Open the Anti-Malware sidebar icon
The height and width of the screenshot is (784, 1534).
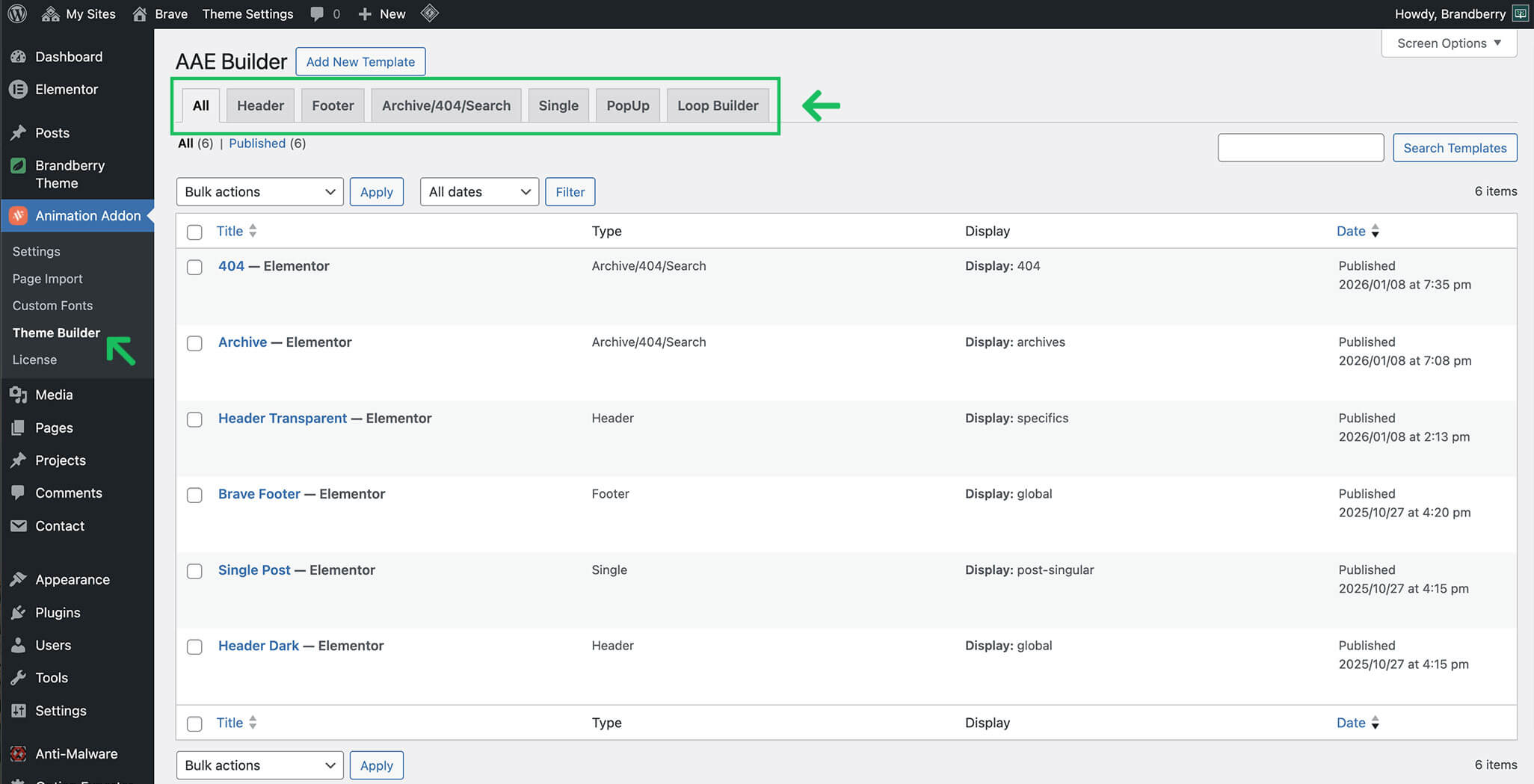coord(18,753)
